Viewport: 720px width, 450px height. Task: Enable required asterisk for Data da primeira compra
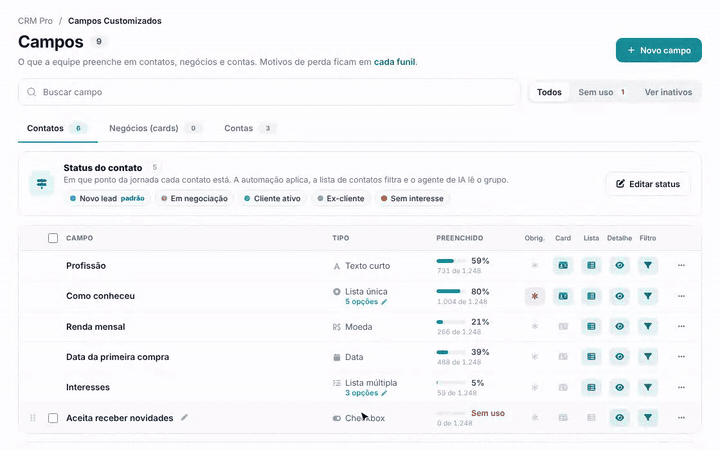click(x=534, y=357)
